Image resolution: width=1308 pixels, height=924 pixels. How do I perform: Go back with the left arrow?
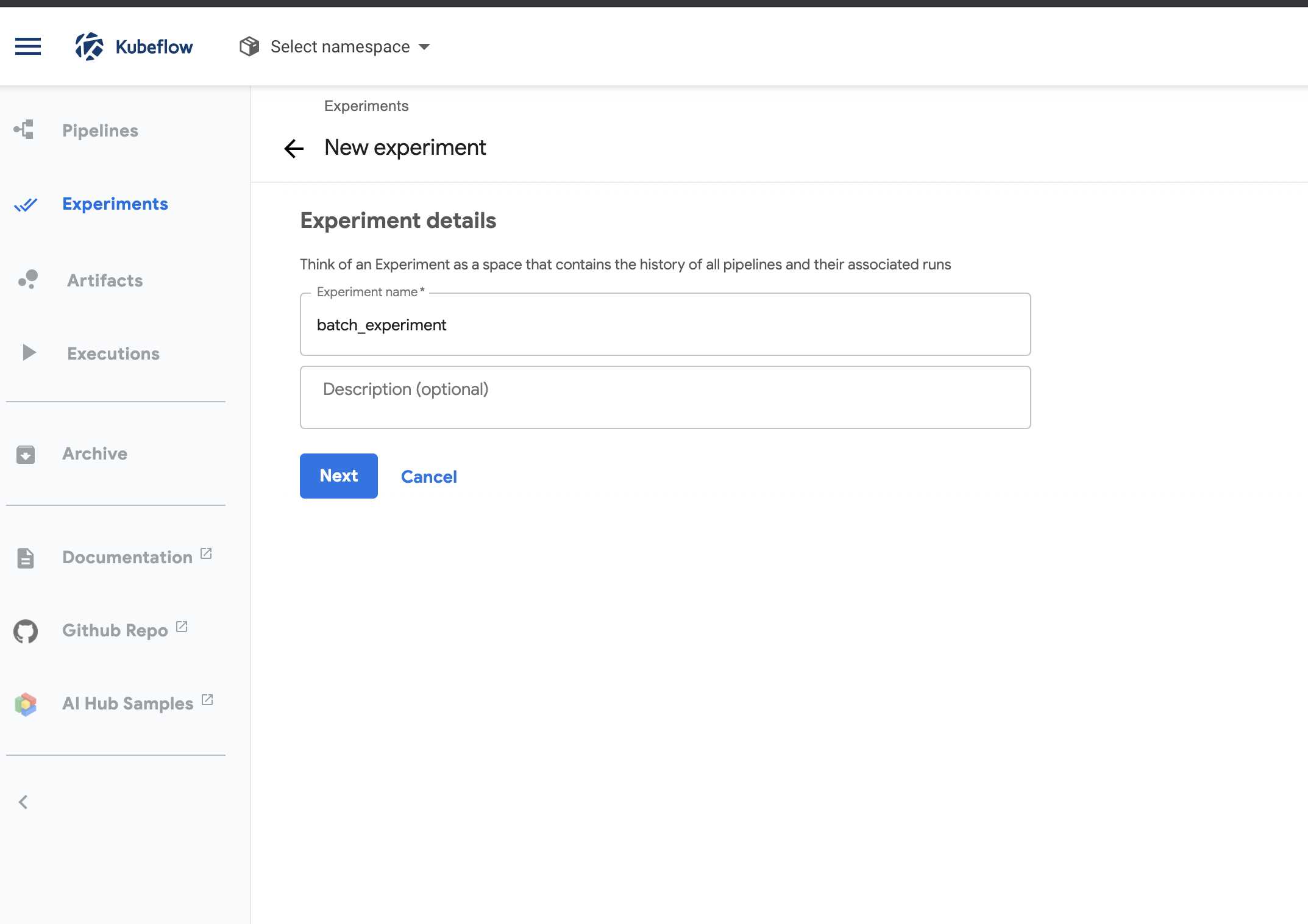click(294, 148)
